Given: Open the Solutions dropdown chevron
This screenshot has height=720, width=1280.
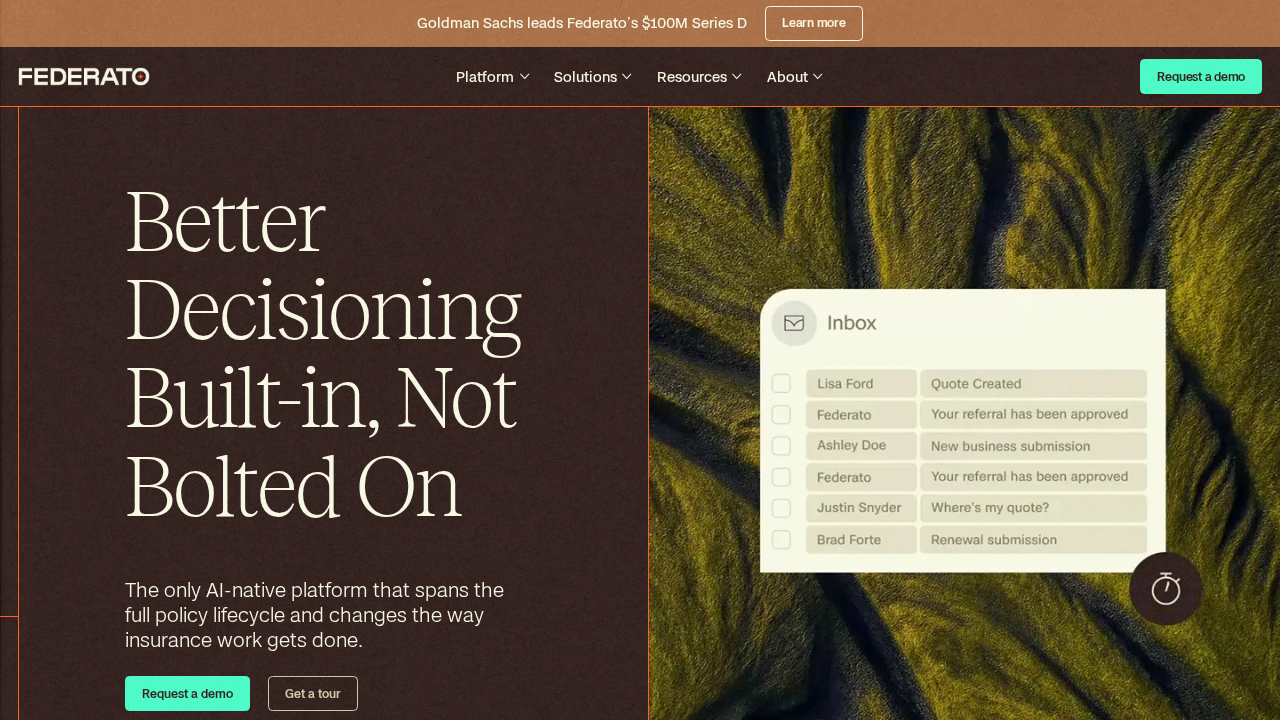Looking at the screenshot, I should (x=627, y=77).
